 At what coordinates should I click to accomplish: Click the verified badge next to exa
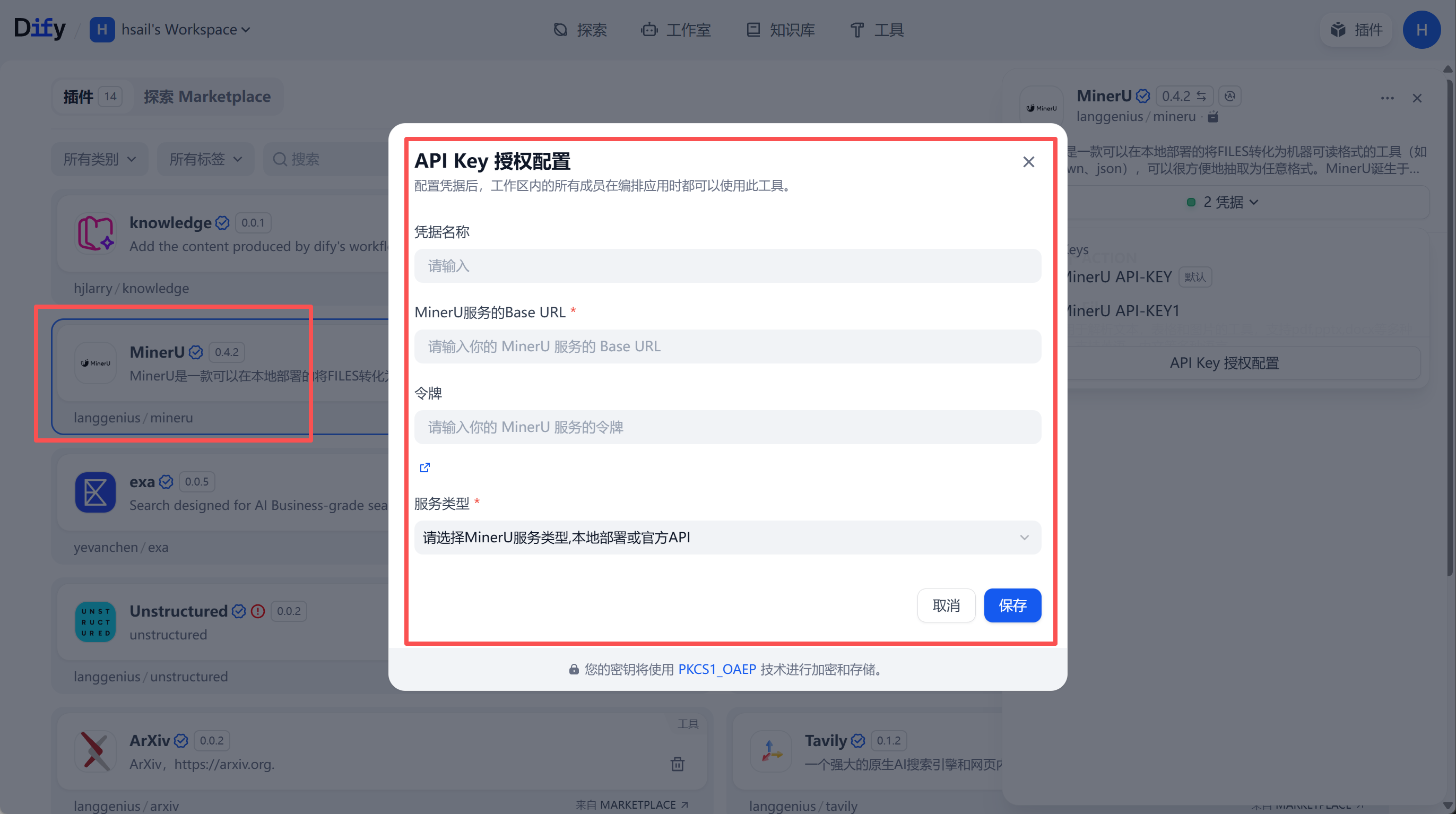click(x=166, y=482)
